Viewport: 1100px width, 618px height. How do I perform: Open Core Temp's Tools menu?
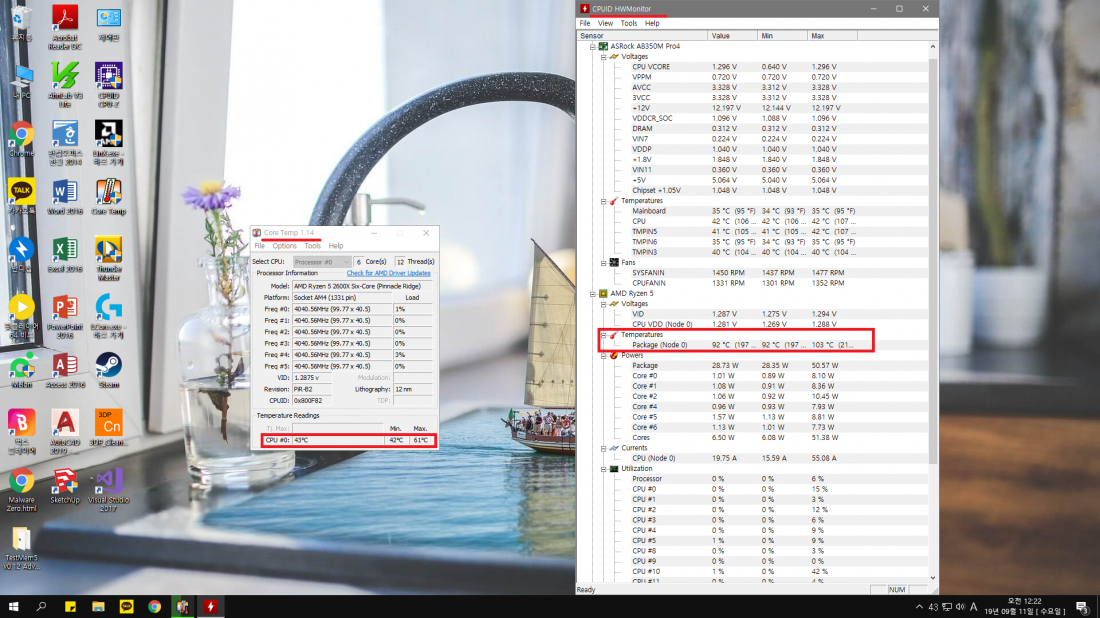pos(312,246)
